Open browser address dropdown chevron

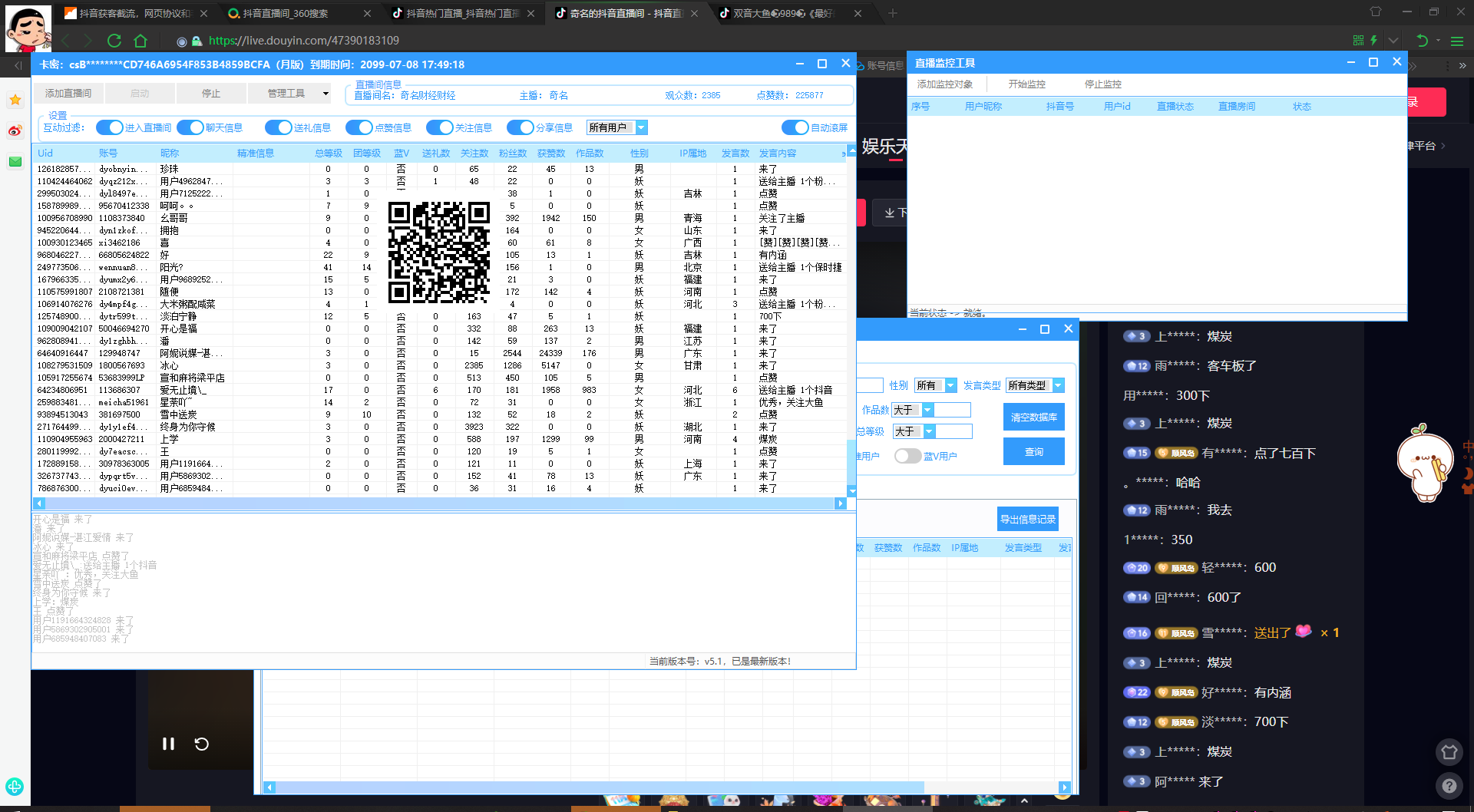pyautogui.click(x=1393, y=41)
